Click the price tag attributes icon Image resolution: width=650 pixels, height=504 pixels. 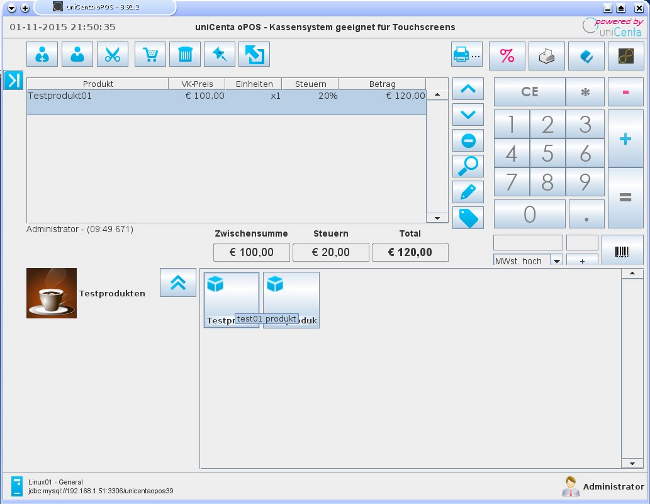[468, 217]
